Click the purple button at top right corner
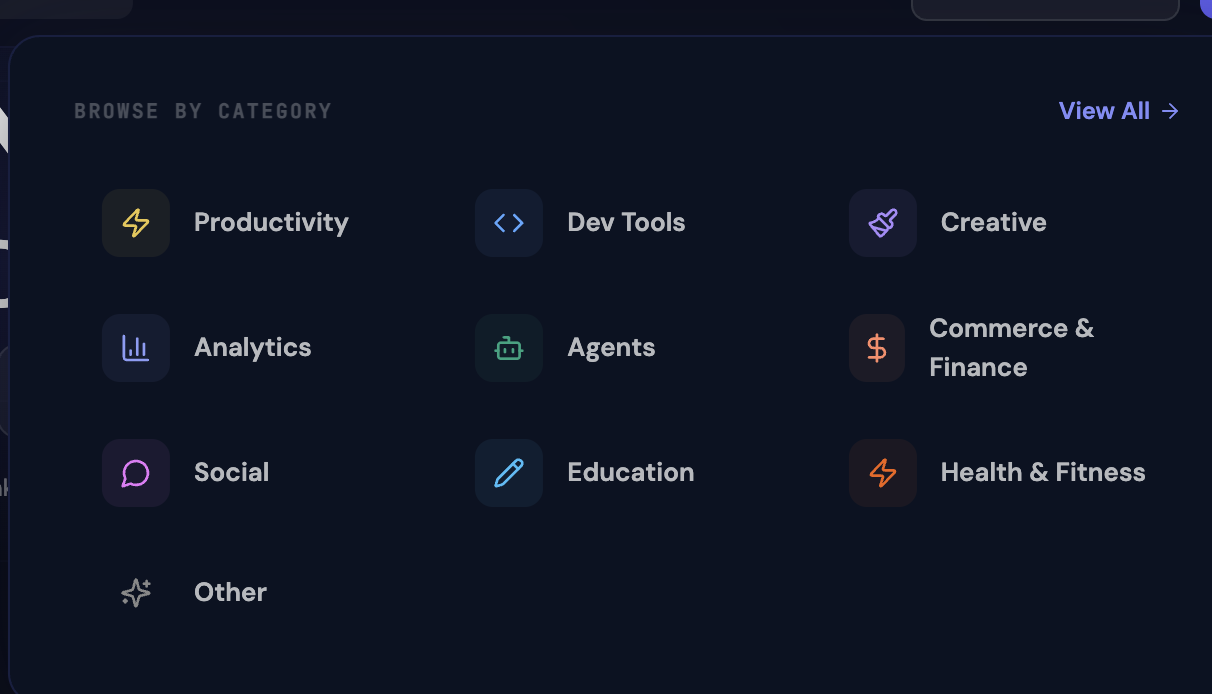 point(1207,8)
